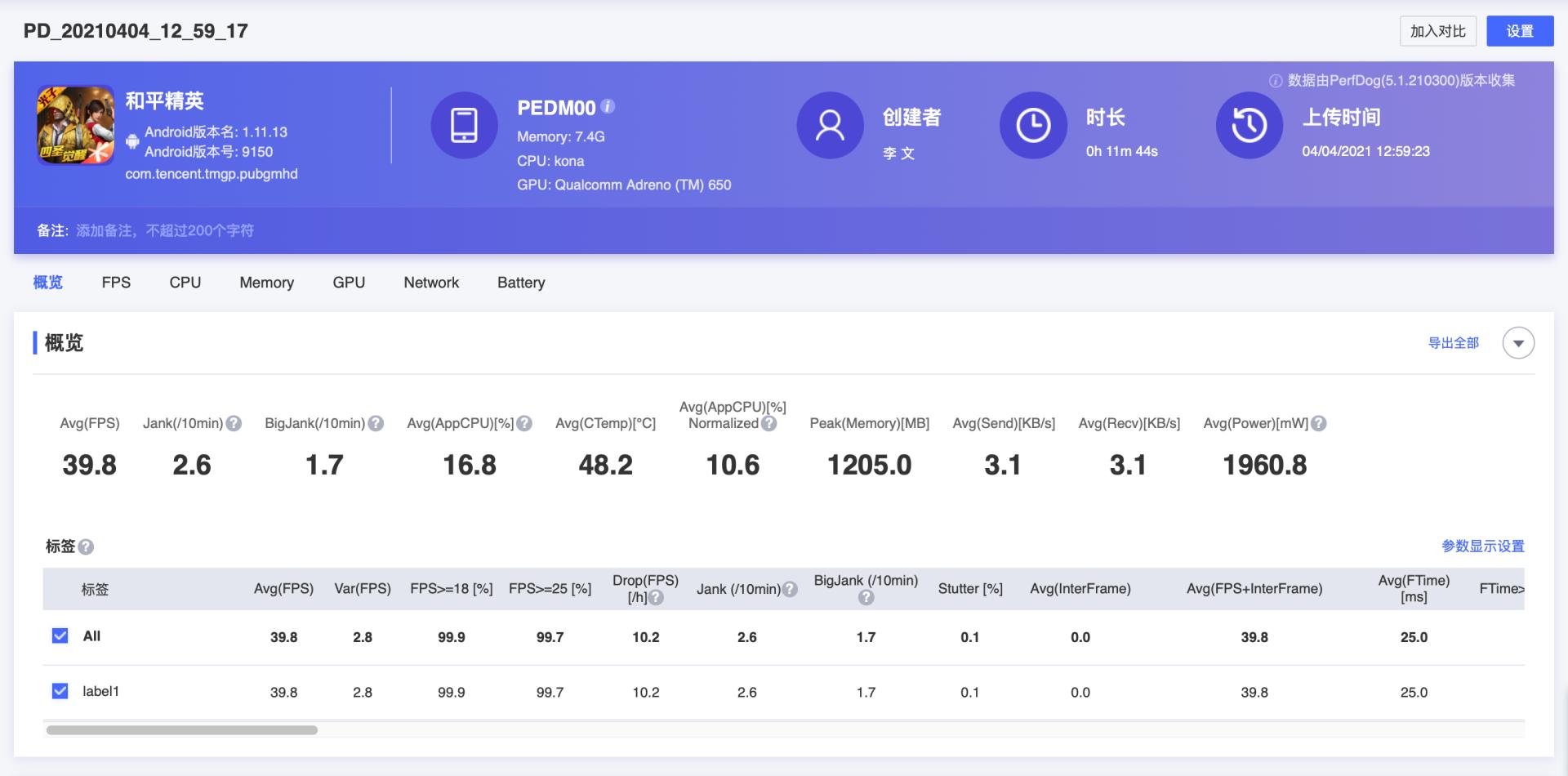Click the Avg(FPS) column header in table
This screenshot has width=1568, height=776.
(283, 589)
